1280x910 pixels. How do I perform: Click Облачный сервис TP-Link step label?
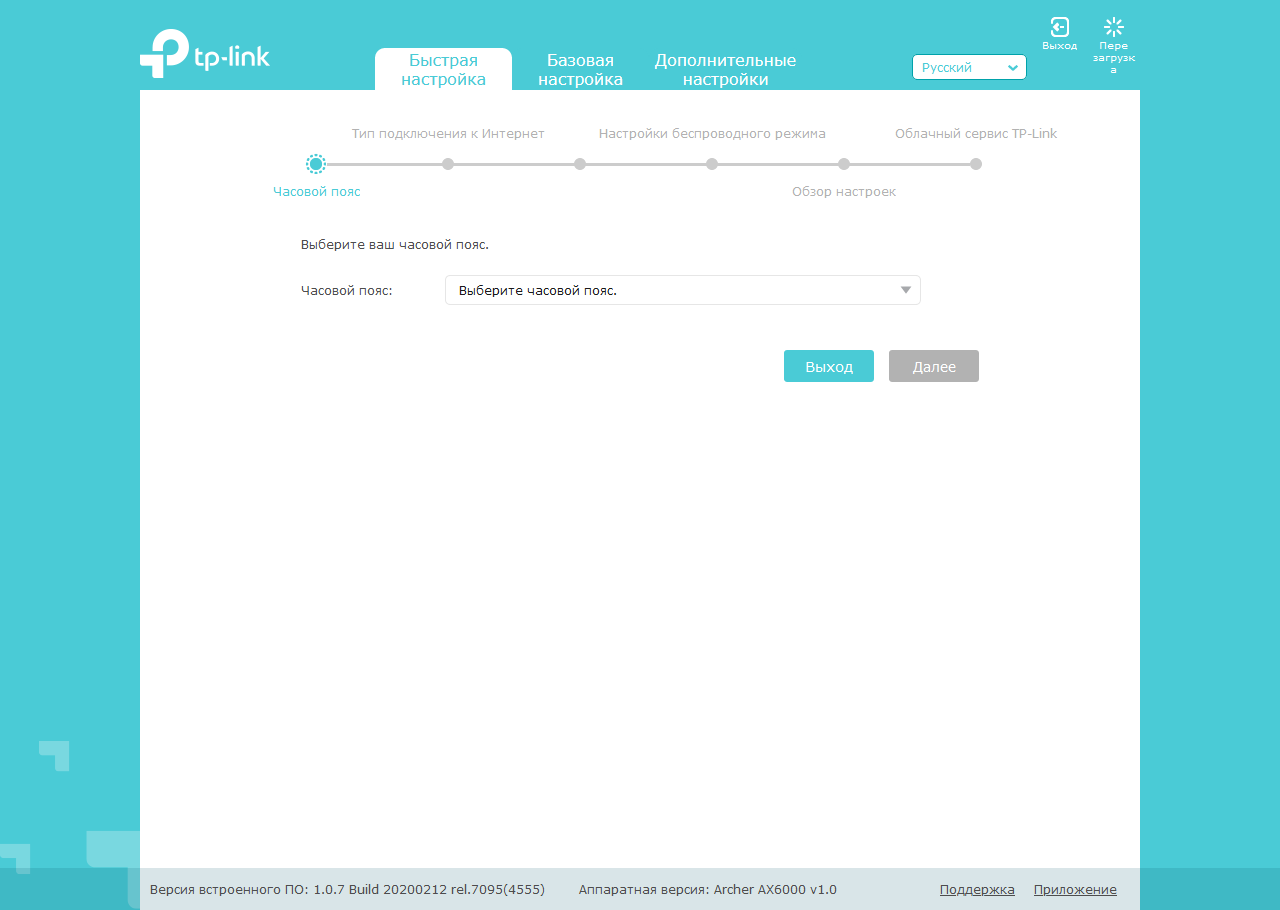tap(976, 133)
